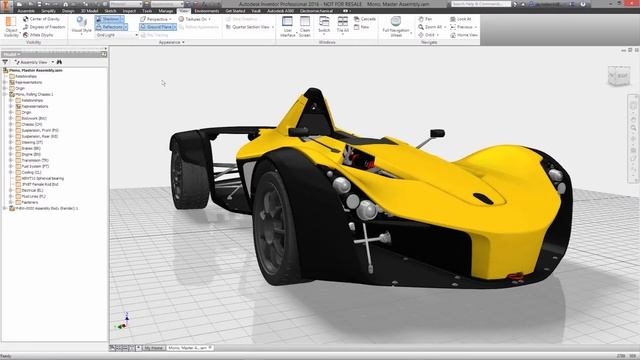Open the Shadows options arrow
Screen dimensions: 640x360
(122, 19)
